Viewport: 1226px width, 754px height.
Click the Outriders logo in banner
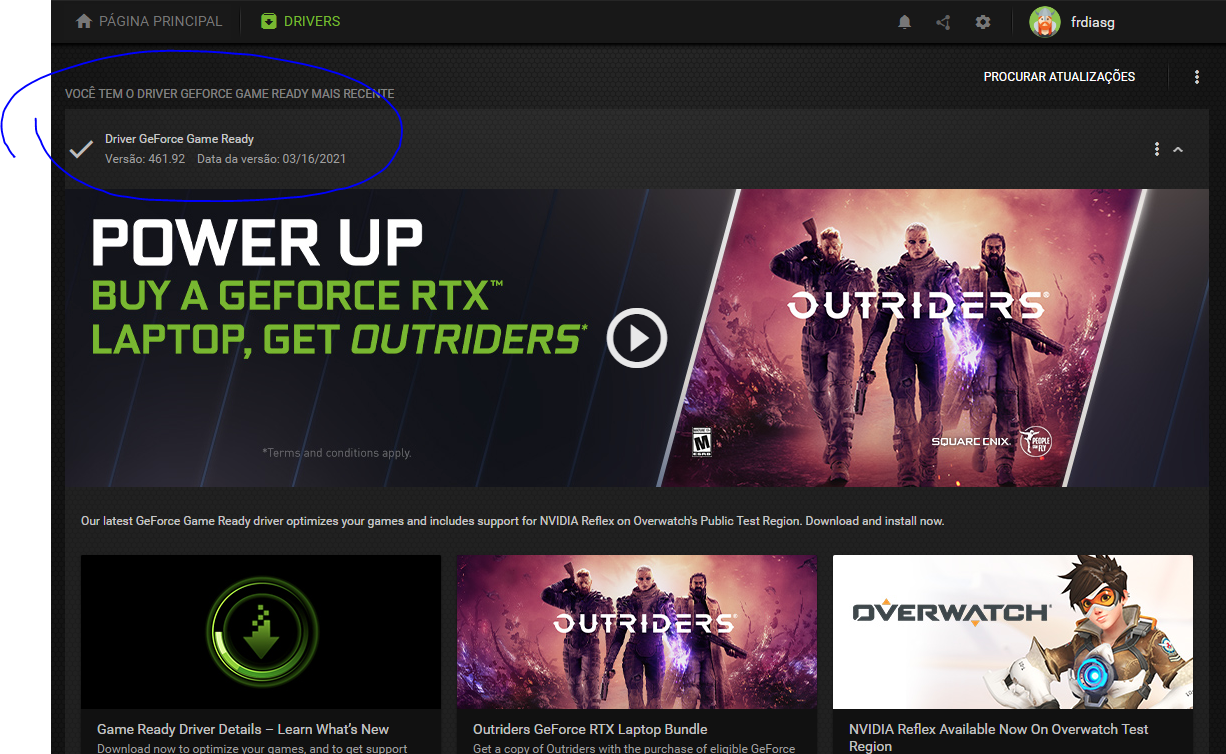pos(918,305)
